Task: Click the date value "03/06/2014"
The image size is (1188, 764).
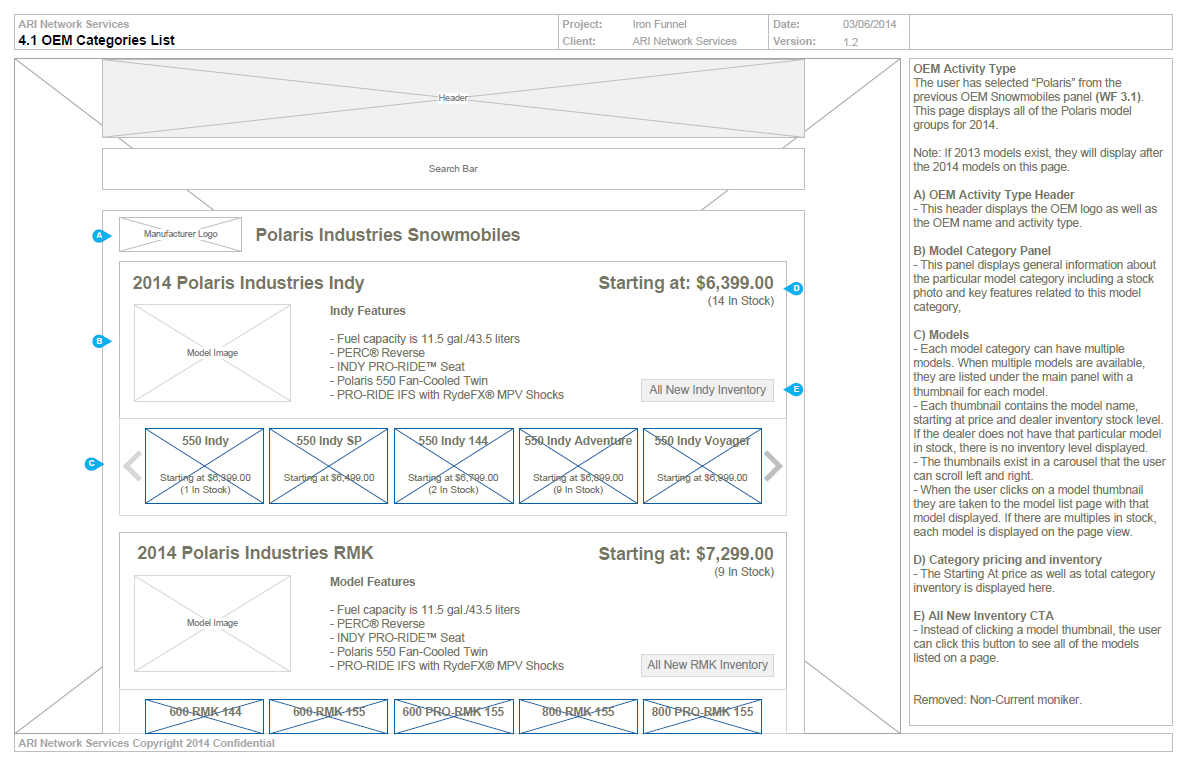Action: tap(870, 24)
